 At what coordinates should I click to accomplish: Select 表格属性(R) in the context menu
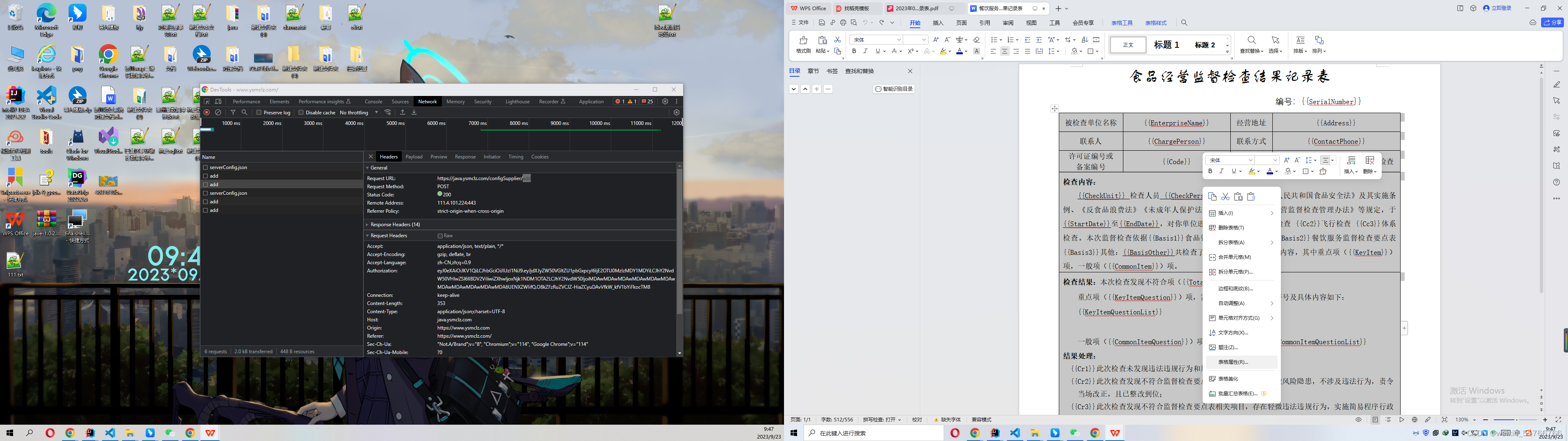1233,362
